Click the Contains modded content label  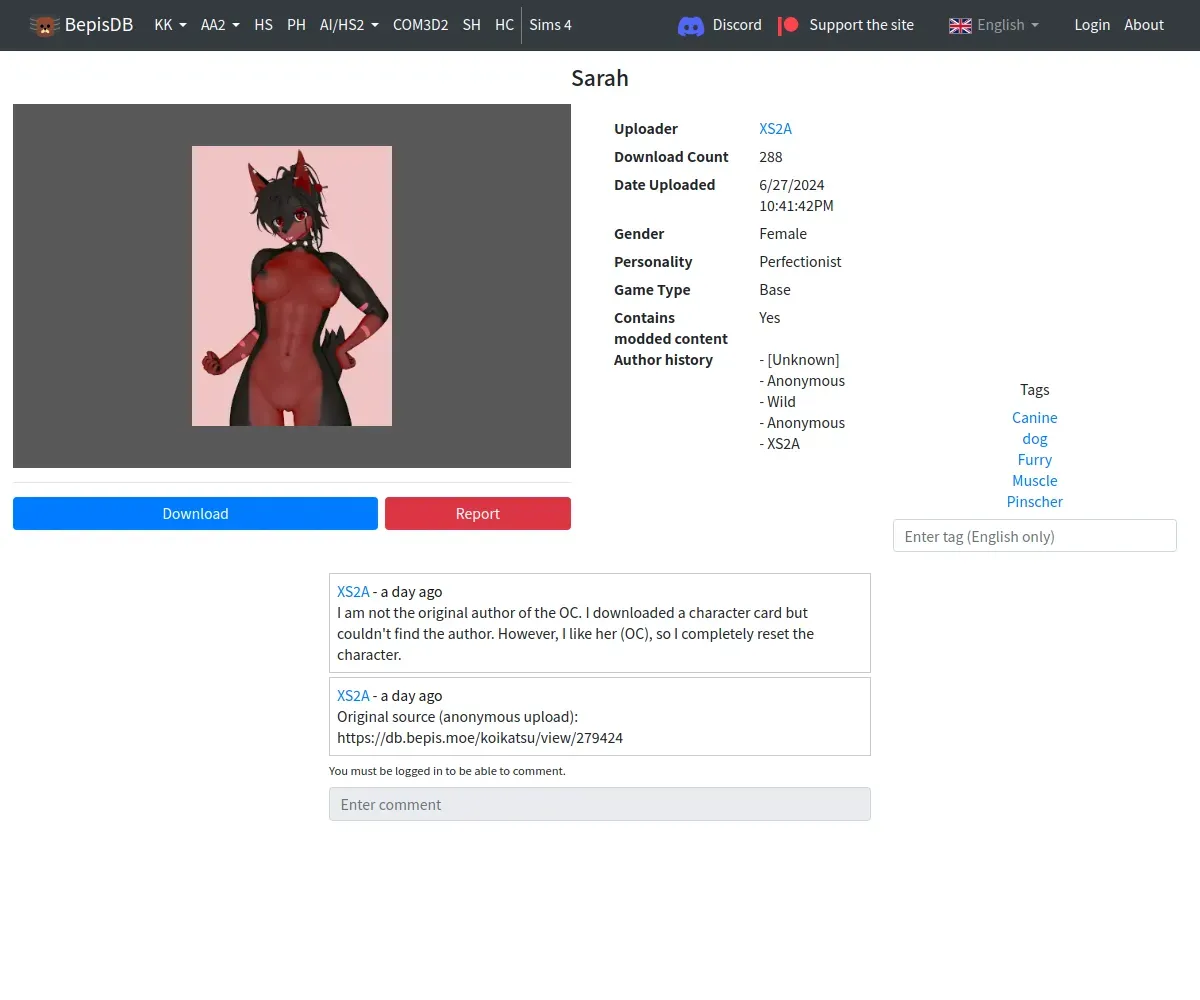tap(671, 328)
